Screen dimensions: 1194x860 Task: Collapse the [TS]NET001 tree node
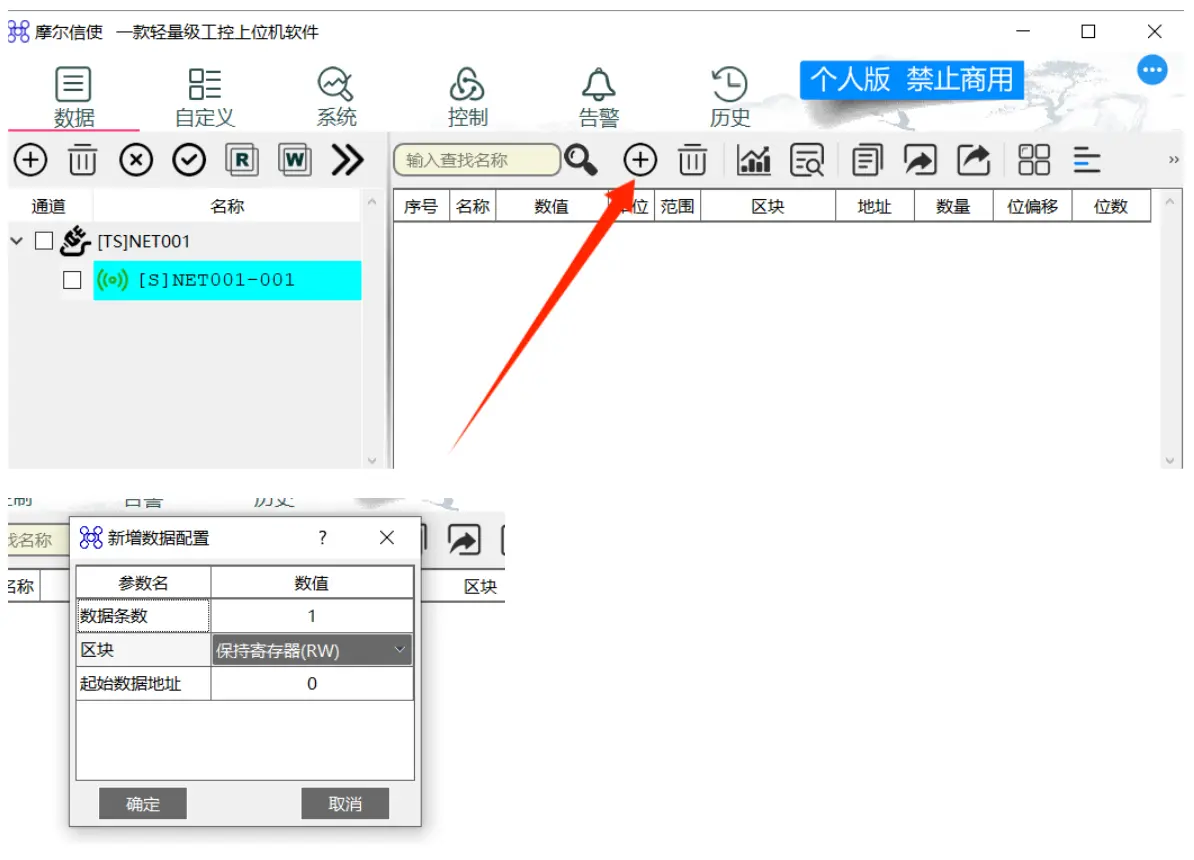click(x=17, y=241)
